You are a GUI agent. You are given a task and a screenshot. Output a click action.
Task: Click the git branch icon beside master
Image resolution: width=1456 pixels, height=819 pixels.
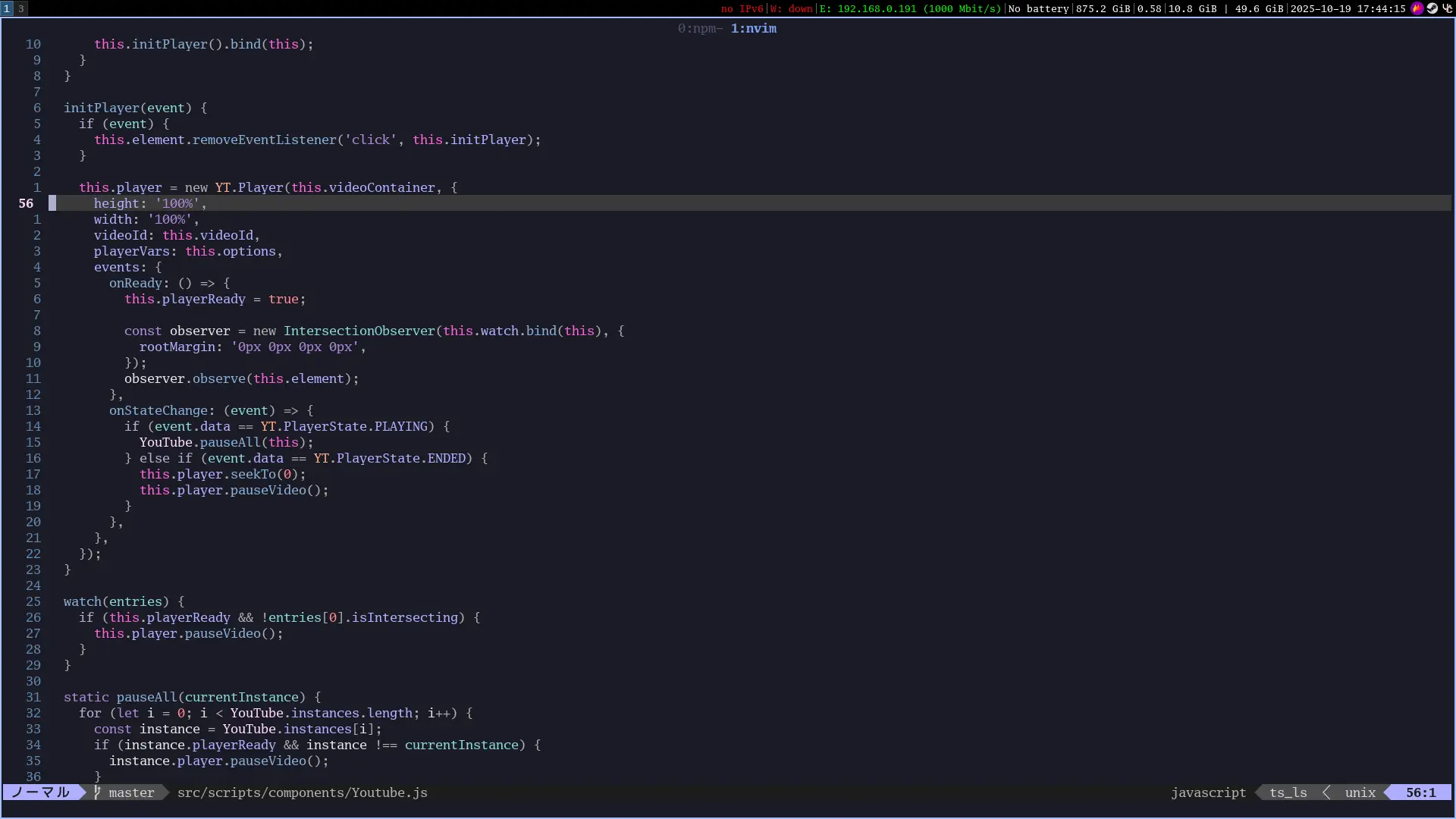[97, 792]
